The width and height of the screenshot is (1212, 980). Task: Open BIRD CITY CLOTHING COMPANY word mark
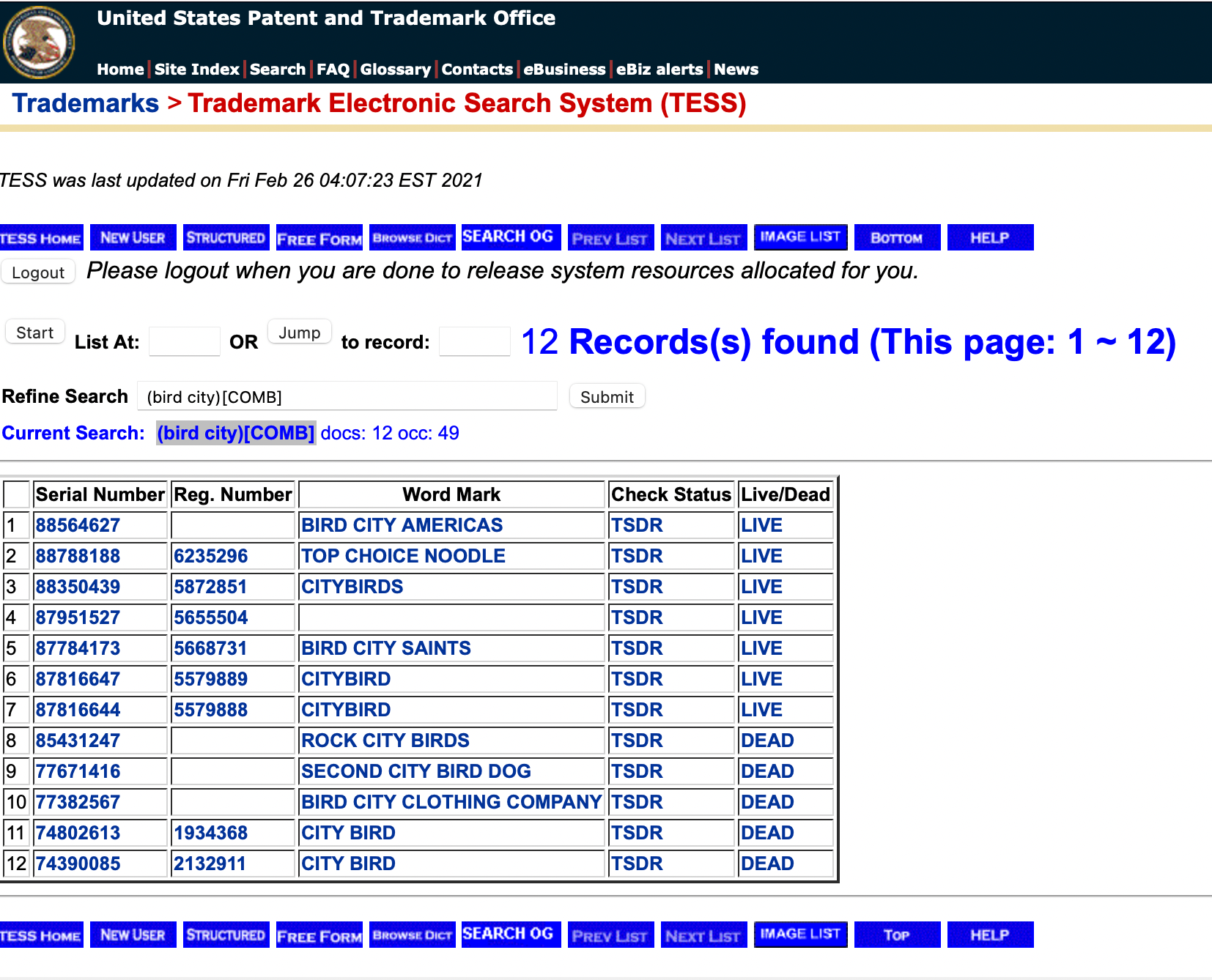click(x=451, y=802)
